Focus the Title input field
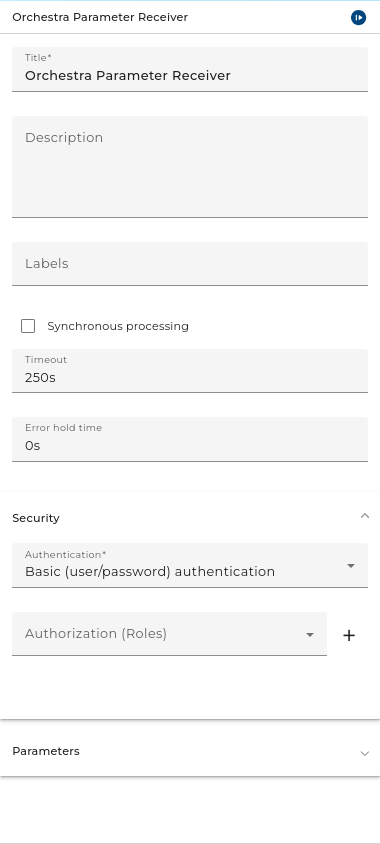Screen dimensions: 380x844 pos(190,69)
